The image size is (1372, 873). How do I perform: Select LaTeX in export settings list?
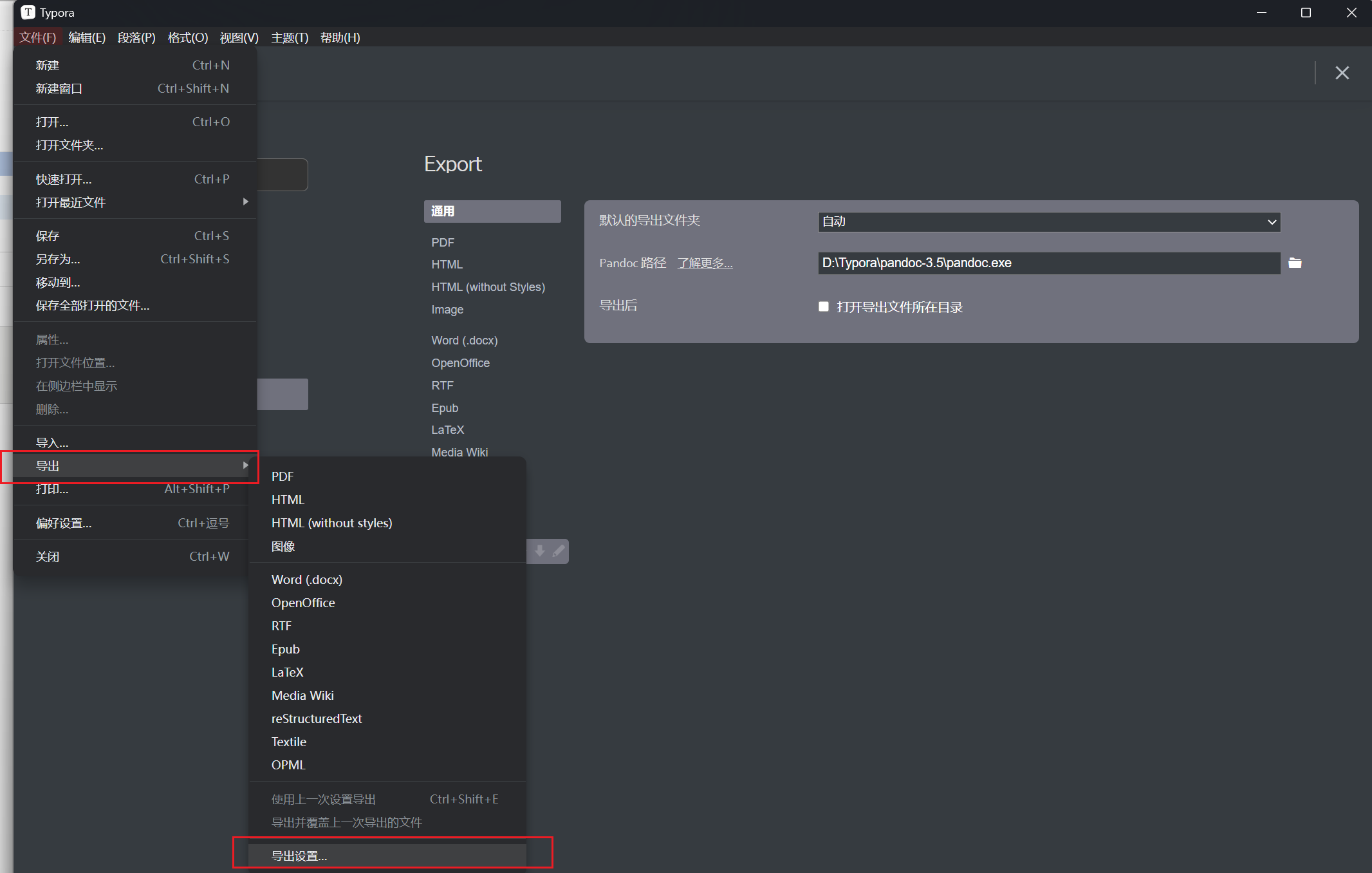(x=448, y=430)
